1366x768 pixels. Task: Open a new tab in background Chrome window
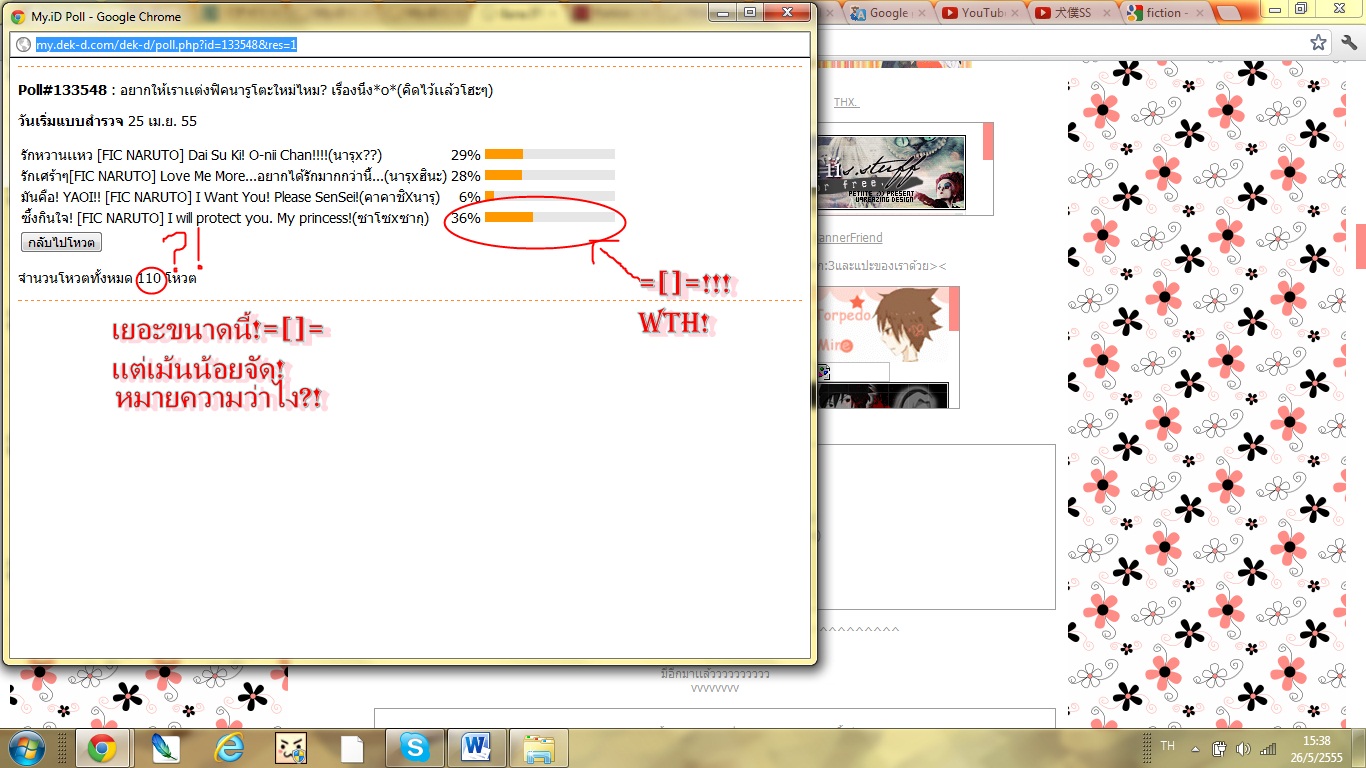1230,13
